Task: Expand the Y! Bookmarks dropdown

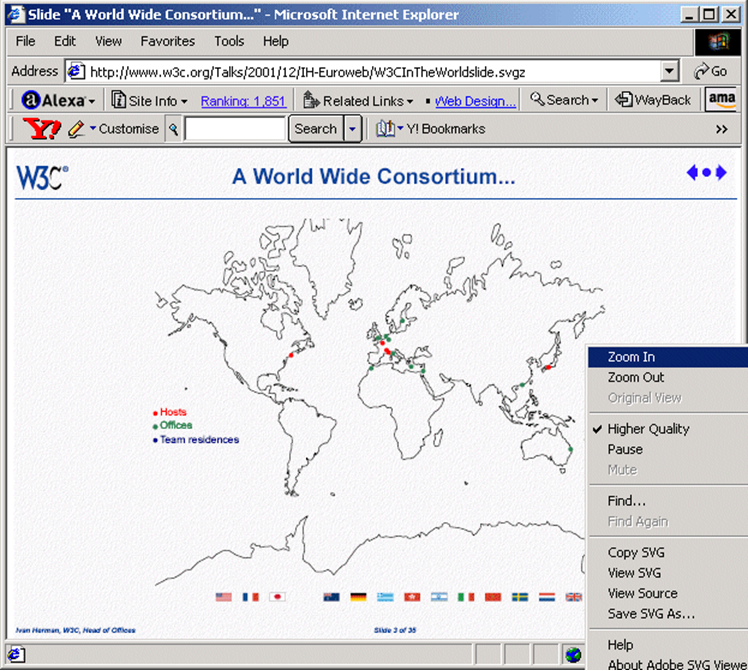Action: tap(400, 128)
